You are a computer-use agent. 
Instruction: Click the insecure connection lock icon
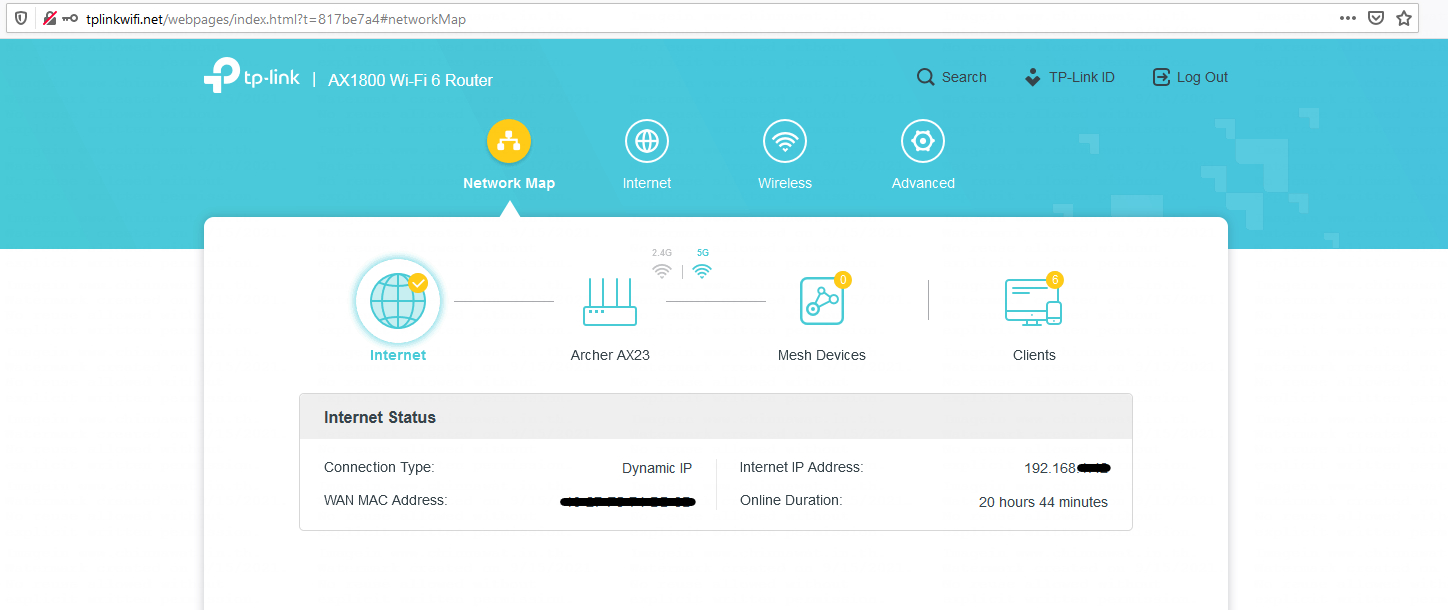[49, 18]
